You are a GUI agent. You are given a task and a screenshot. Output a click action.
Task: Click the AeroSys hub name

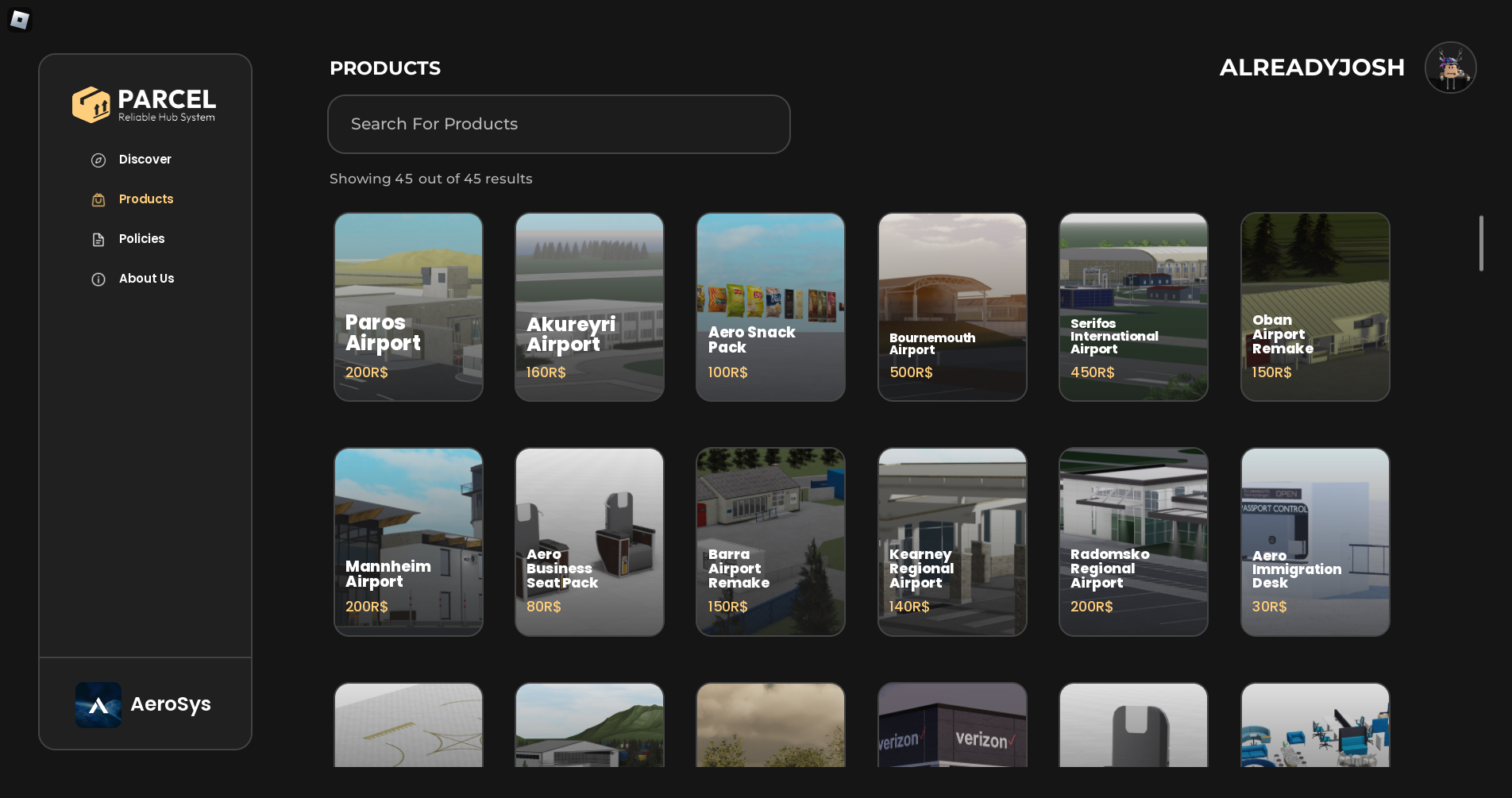click(171, 704)
